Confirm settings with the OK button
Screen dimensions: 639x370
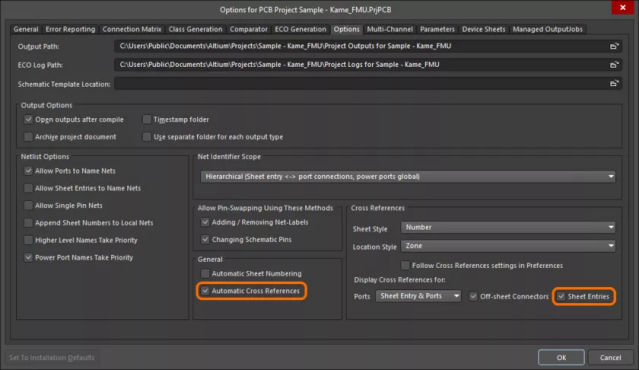[561, 357]
